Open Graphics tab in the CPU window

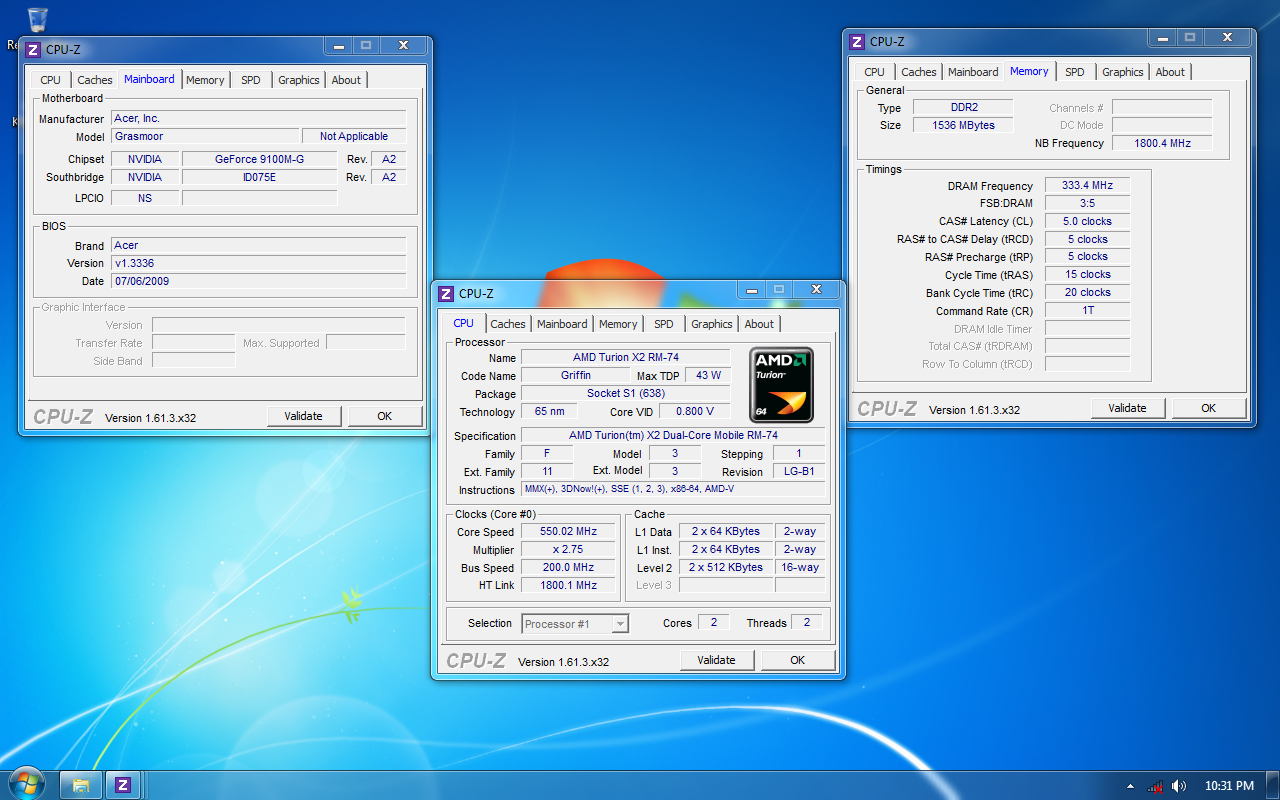[x=712, y=324]
